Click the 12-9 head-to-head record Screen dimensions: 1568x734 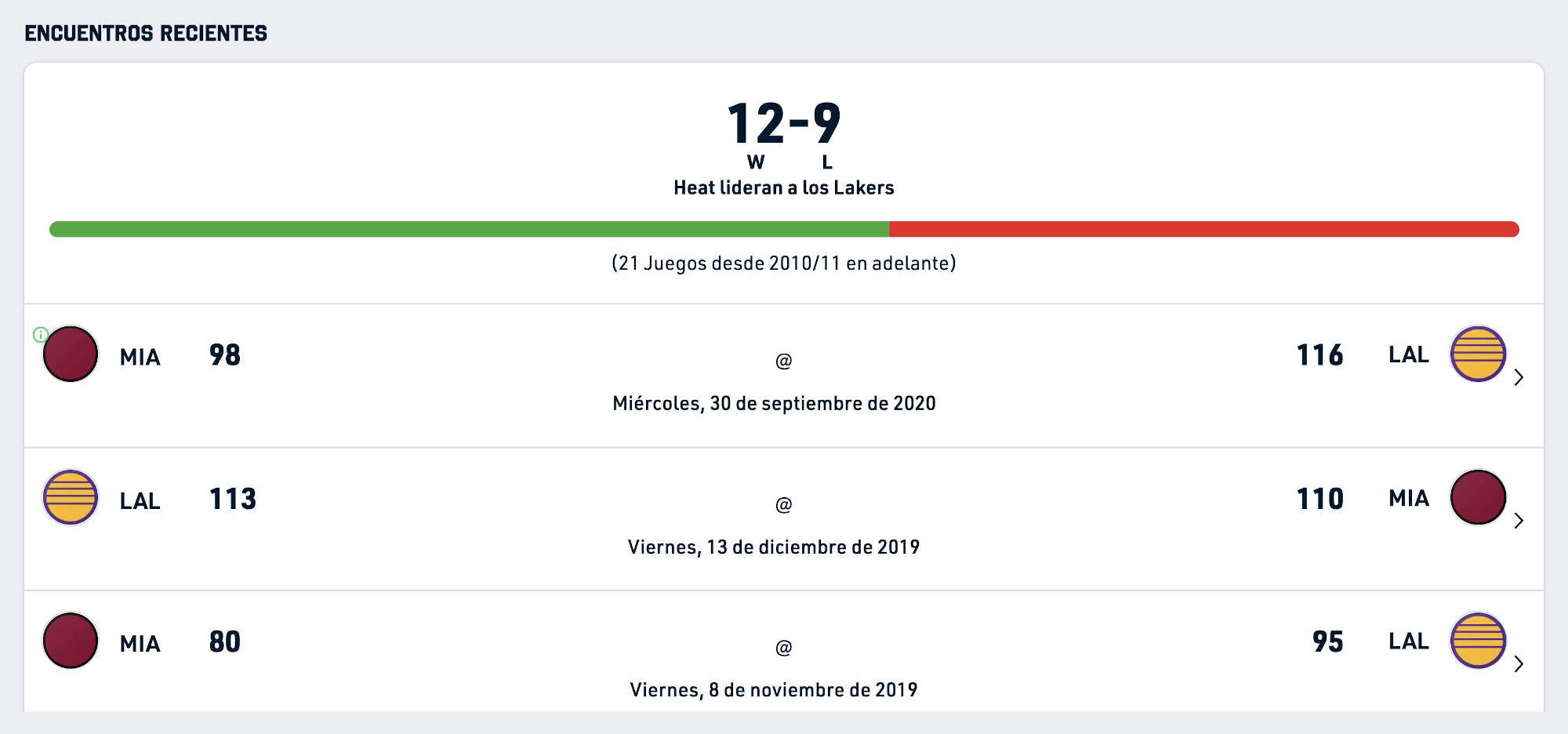784,124
